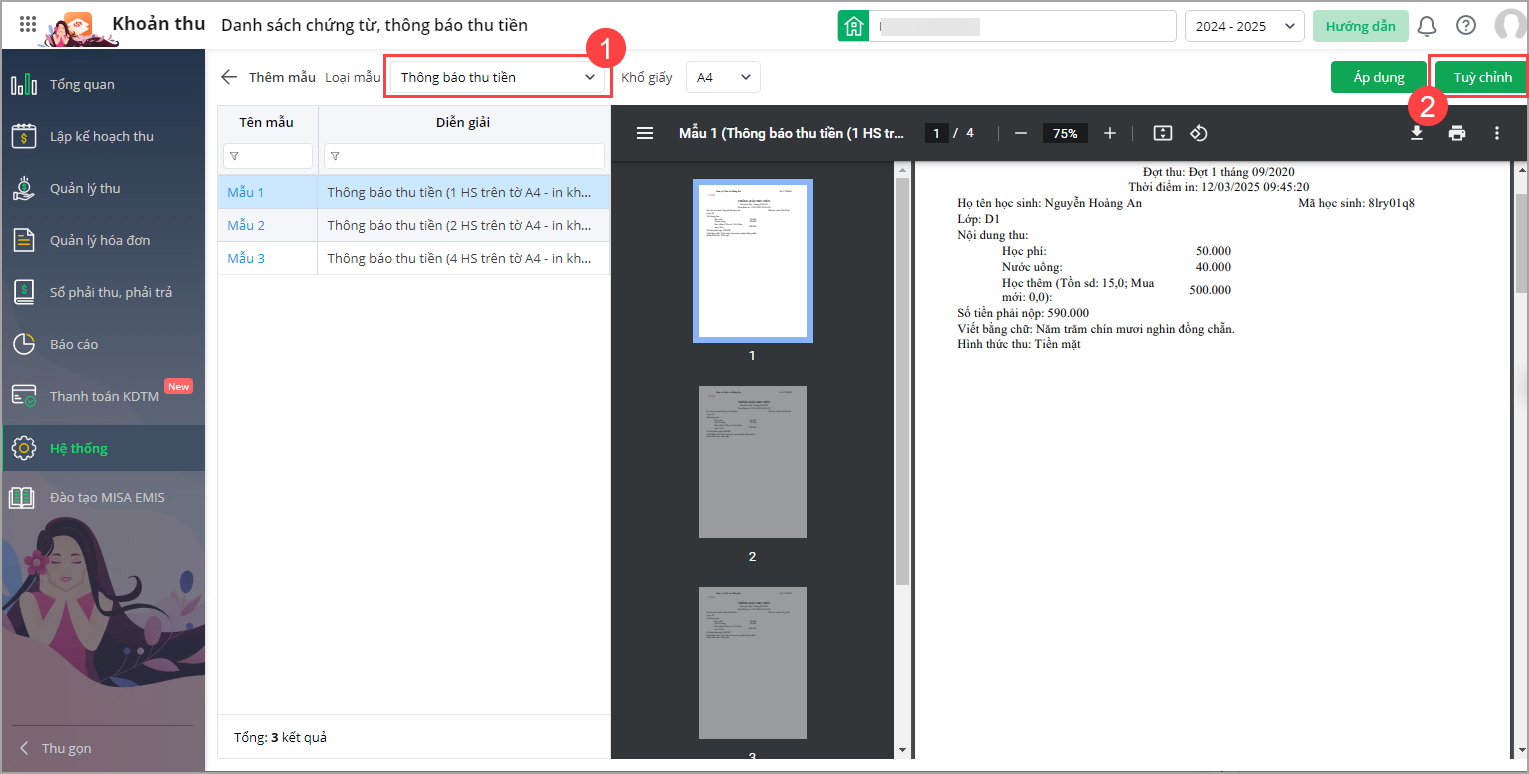Select page 1 thumbnail in PDF sidebar
Viewport: 1529px width, 774px height.
tap(753, 261)
